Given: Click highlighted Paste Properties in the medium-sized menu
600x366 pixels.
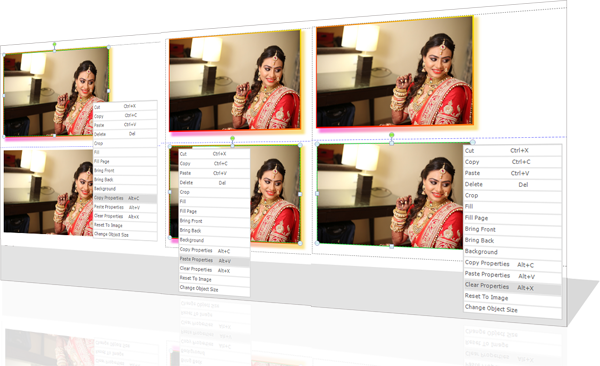Looking at the screenshot, I should [x=214, y=261].
